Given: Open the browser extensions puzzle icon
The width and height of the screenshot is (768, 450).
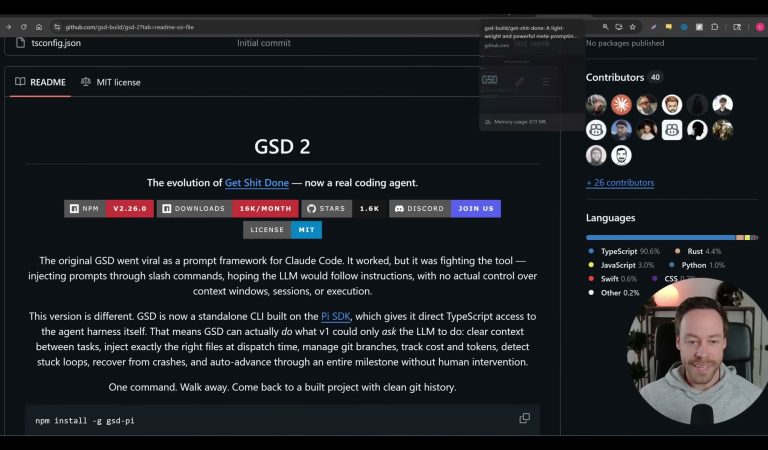Looking at the screenshot, I should [715, 27].
